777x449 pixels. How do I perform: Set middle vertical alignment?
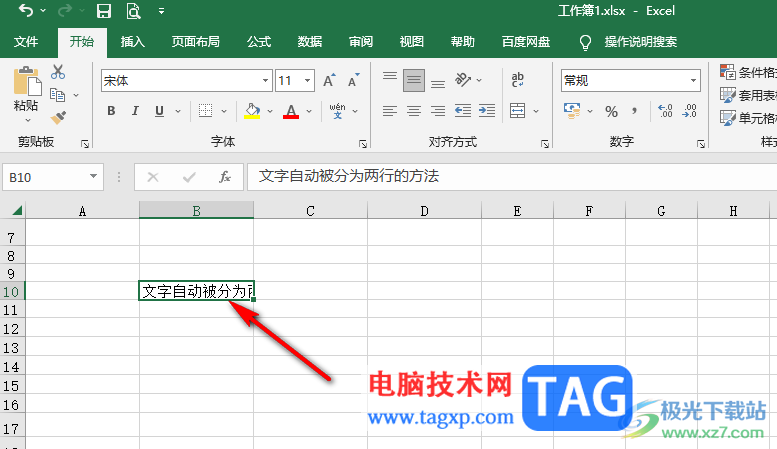coord(414,80)
